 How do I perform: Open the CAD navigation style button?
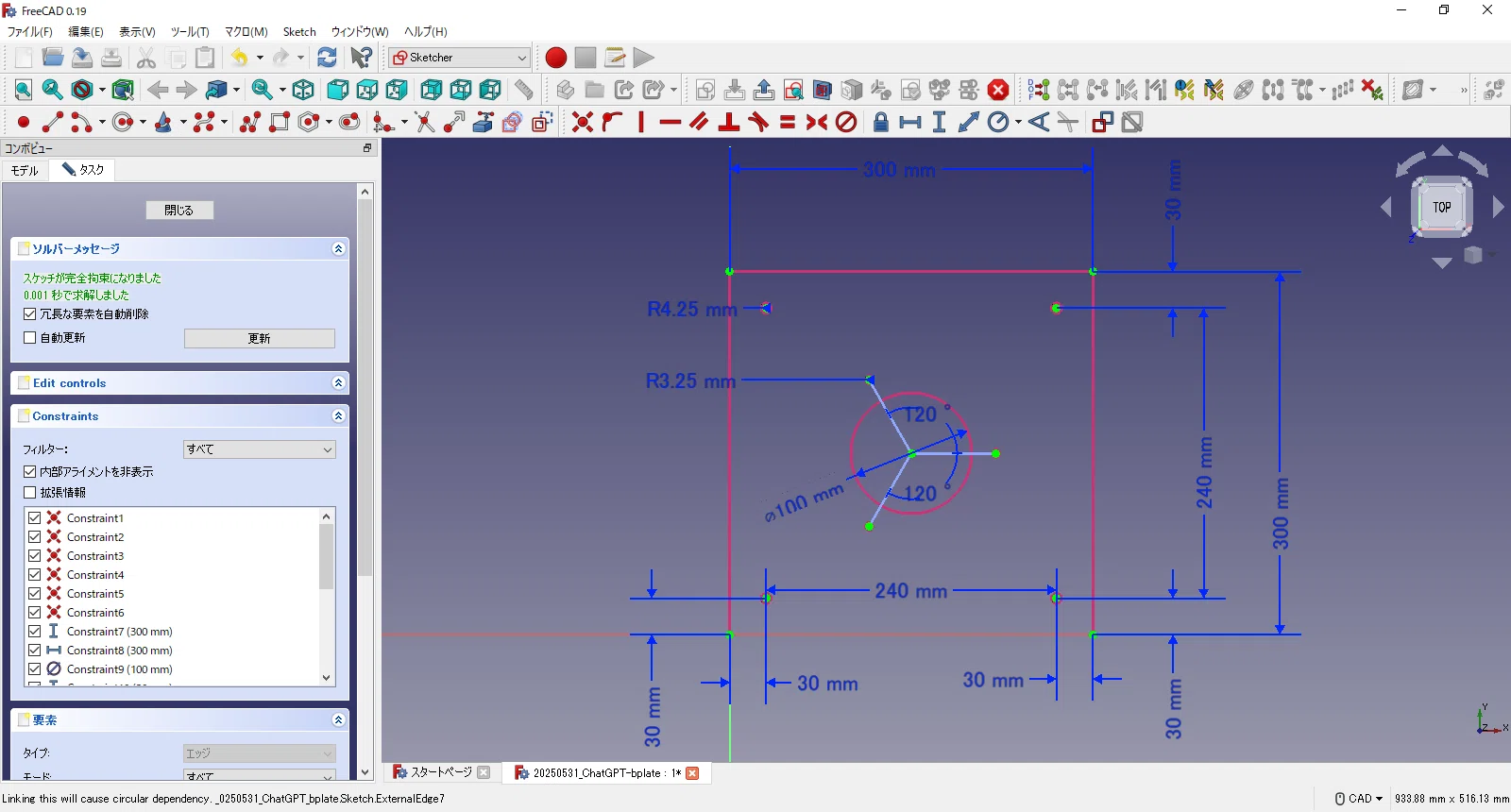[1359, 799]
